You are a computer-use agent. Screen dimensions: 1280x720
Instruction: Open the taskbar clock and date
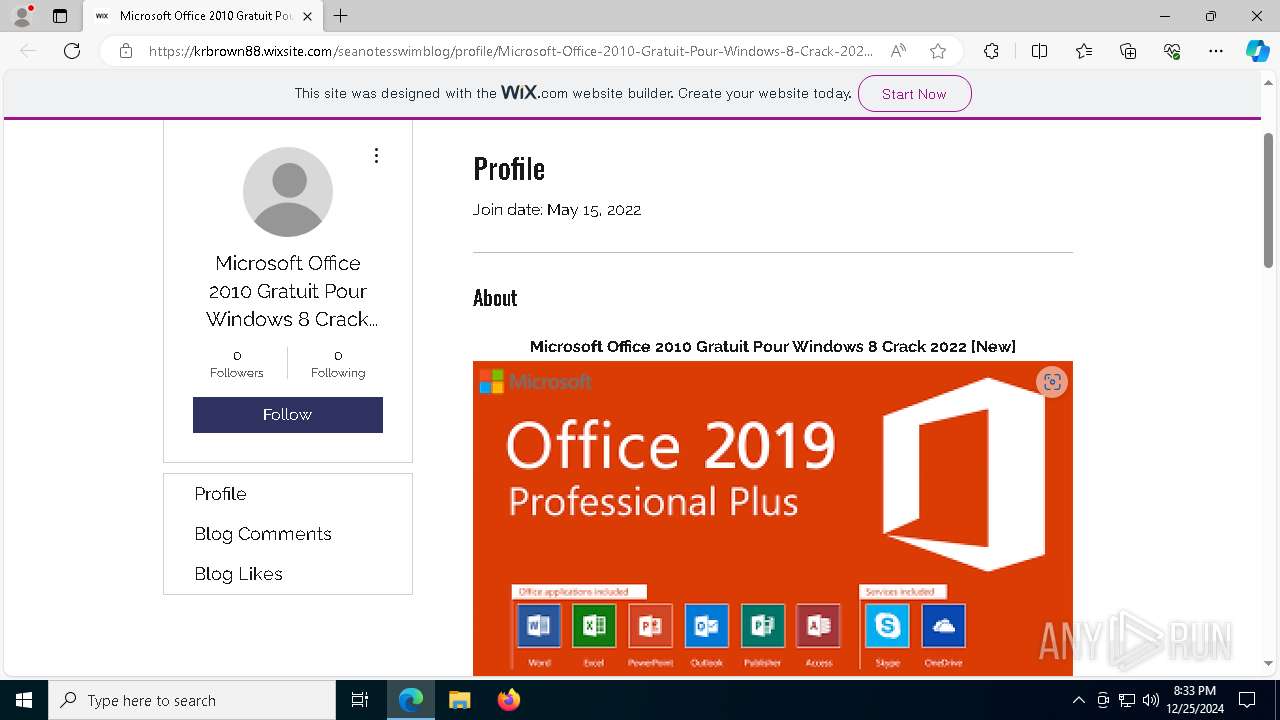(1195, 700)
